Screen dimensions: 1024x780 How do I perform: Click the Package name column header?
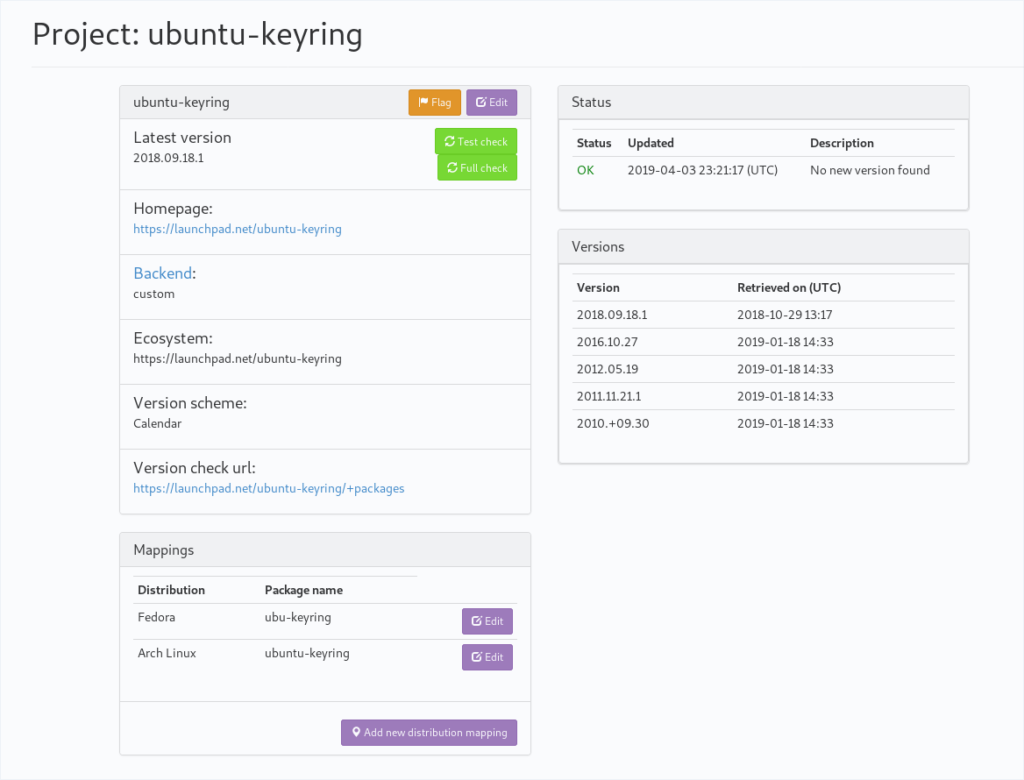click(x=304, y=590)
